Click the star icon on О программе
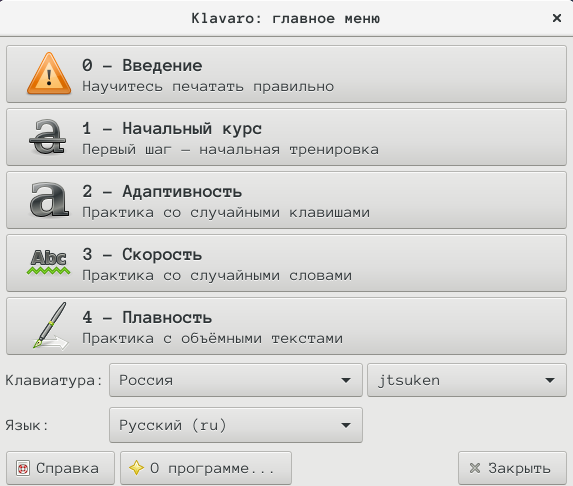The image size is (573, 486). (x=136, y=468)
